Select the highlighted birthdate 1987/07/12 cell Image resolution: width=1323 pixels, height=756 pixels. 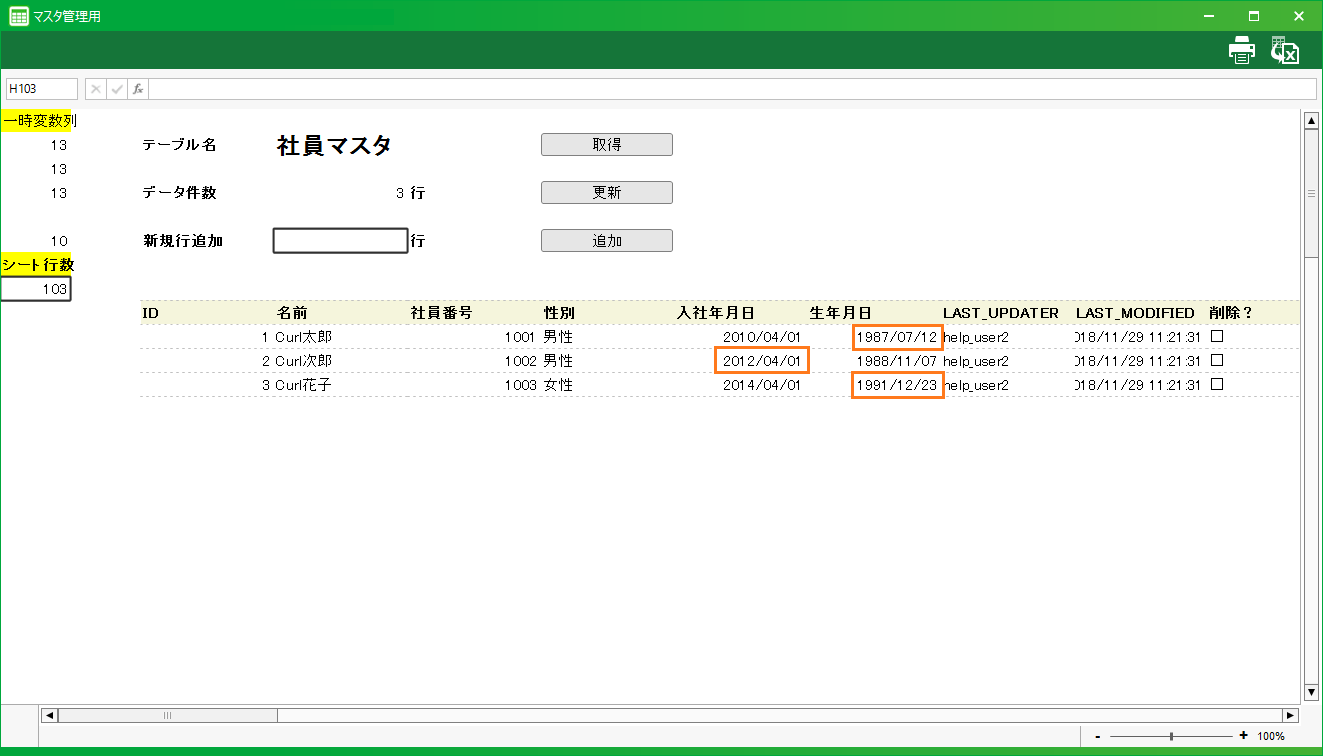click(x=897, y=337)
